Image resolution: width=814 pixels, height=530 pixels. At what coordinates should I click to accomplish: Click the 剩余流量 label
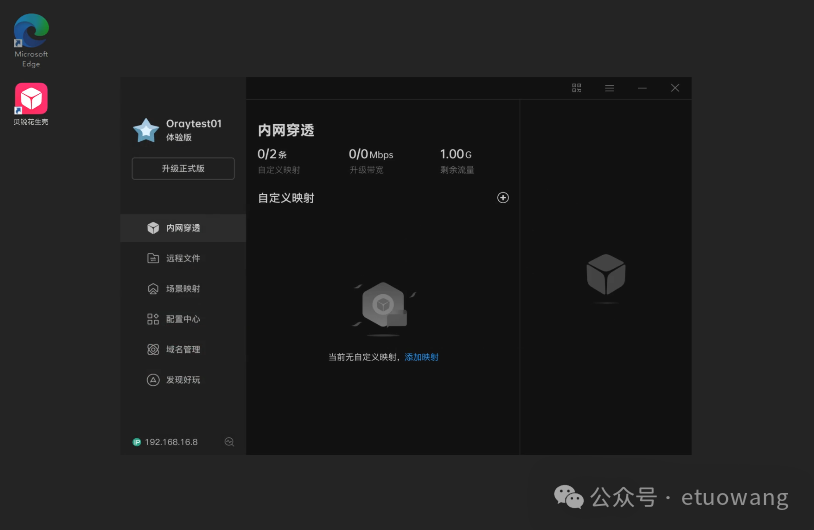[457, 170]
